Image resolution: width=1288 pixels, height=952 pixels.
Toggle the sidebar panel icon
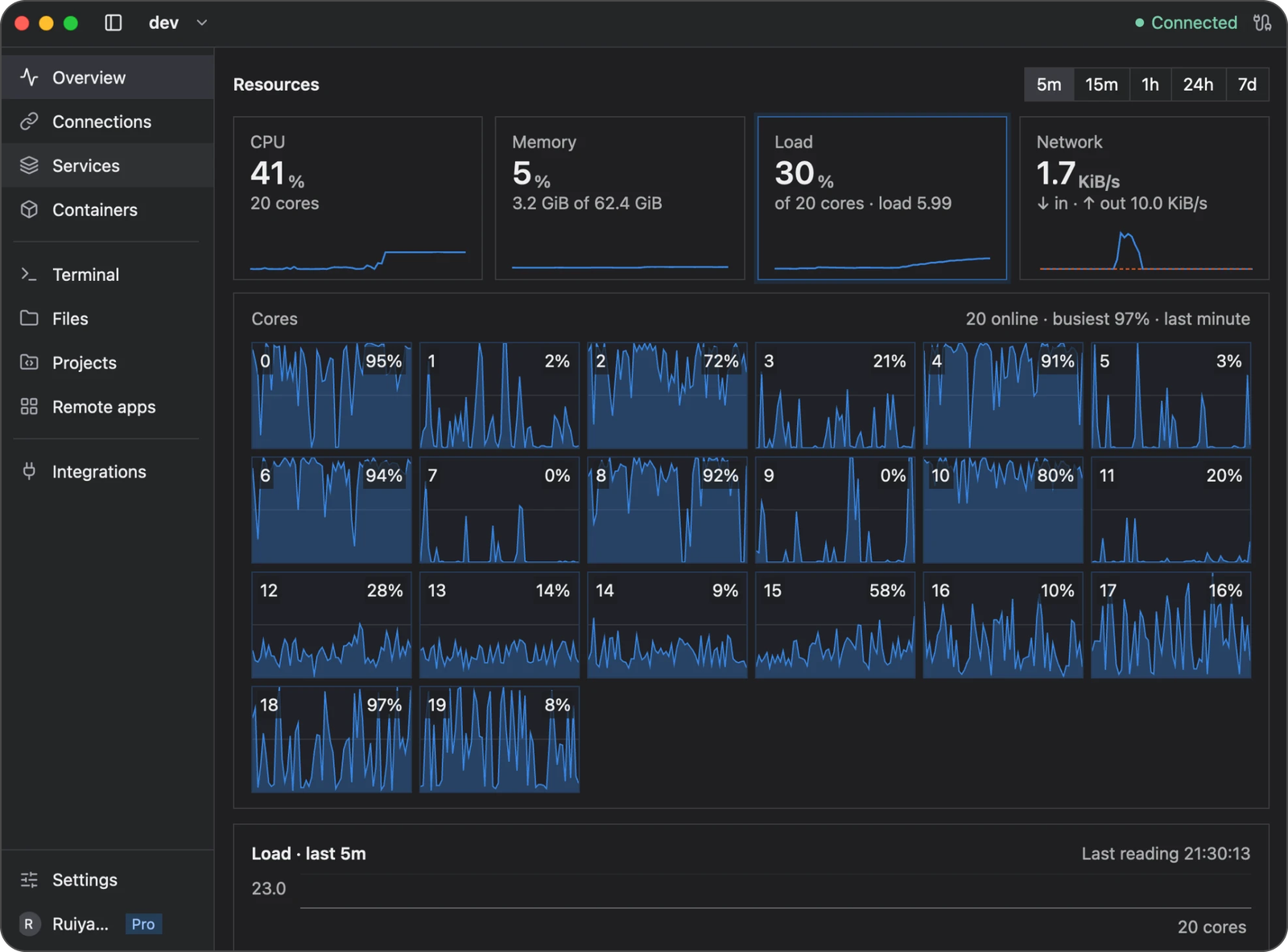click(114, 23)
